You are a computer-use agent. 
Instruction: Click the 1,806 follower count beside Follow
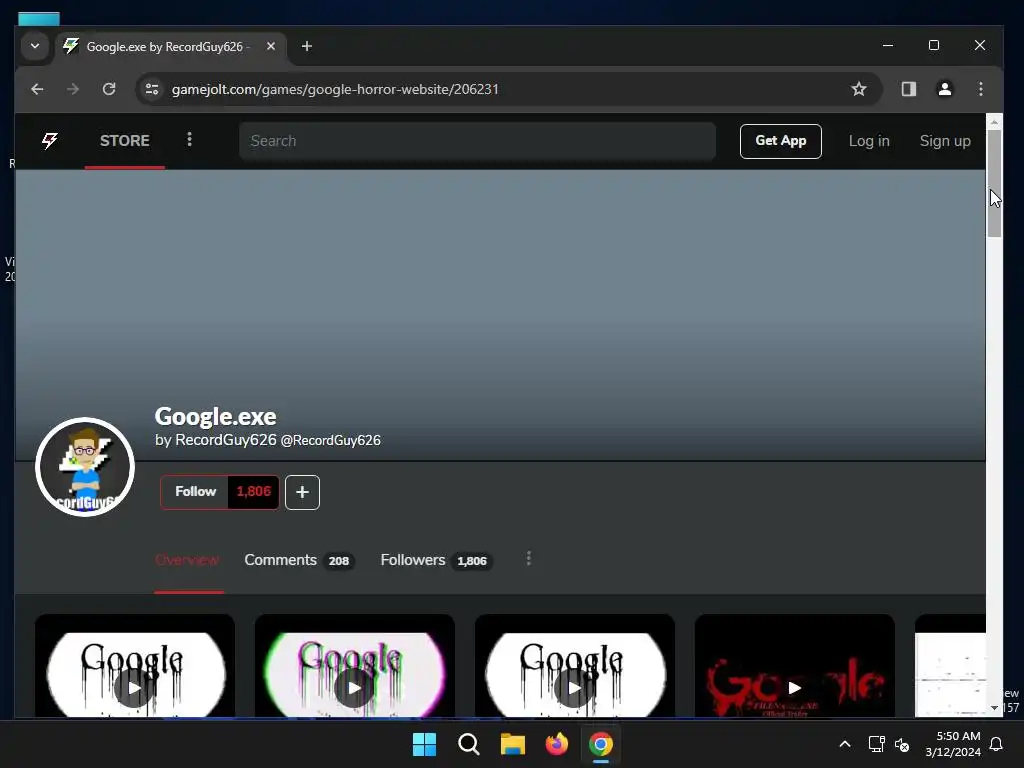(x=253, y=492)
